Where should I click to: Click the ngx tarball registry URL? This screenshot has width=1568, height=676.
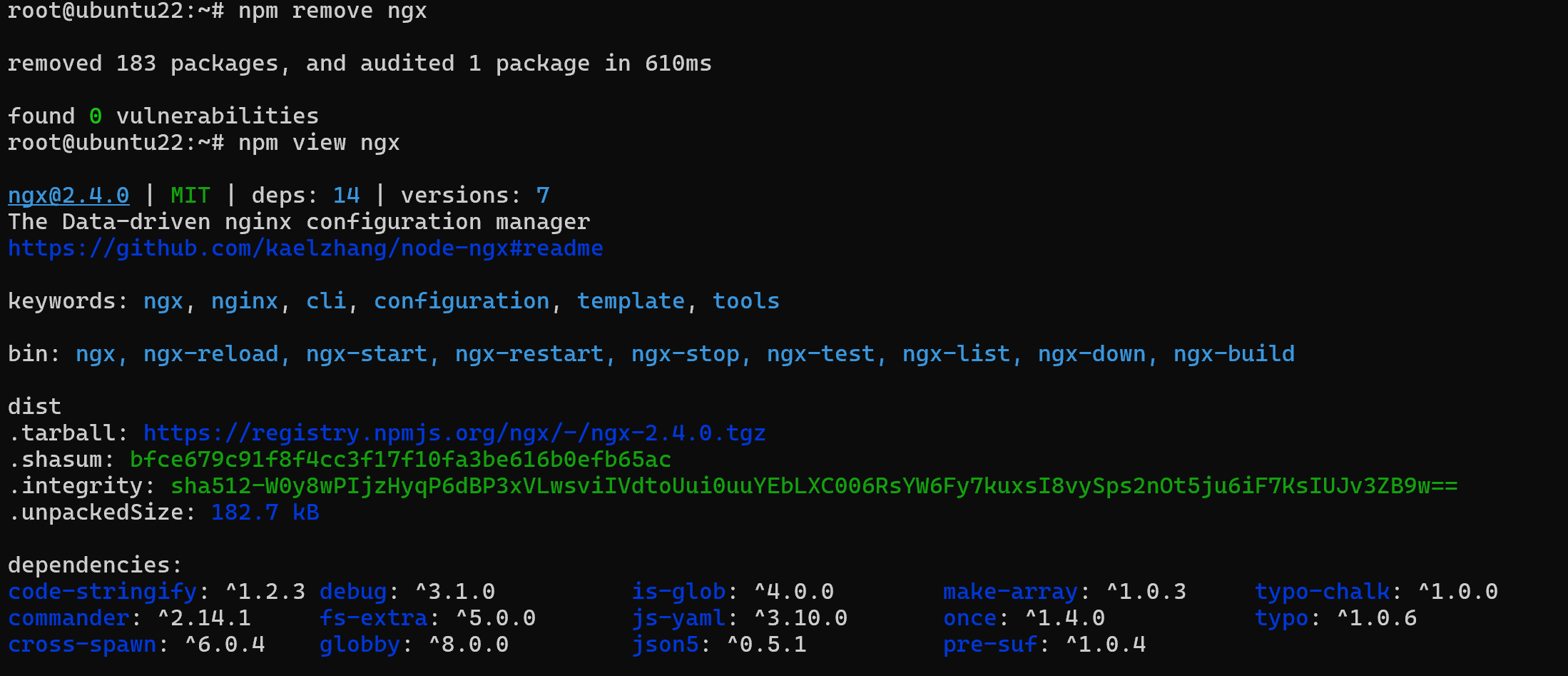[454, 433]
